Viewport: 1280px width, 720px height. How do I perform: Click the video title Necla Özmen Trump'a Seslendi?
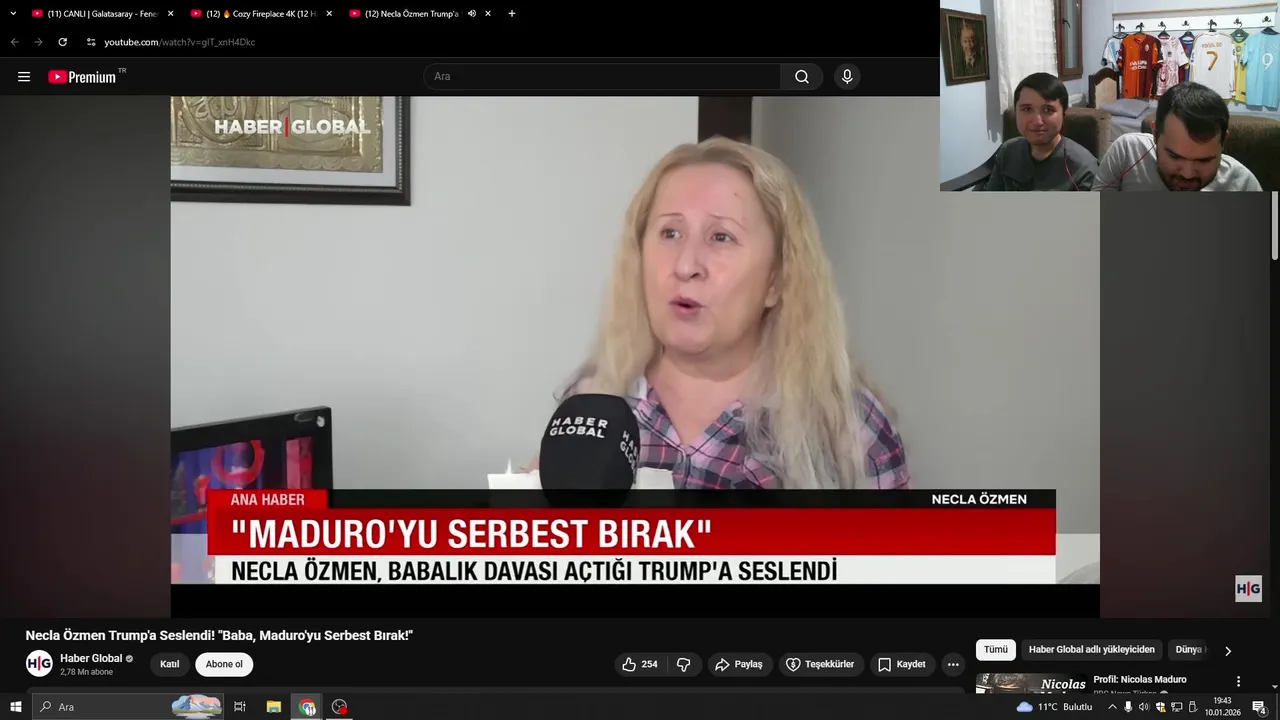[x=219, y=635]
